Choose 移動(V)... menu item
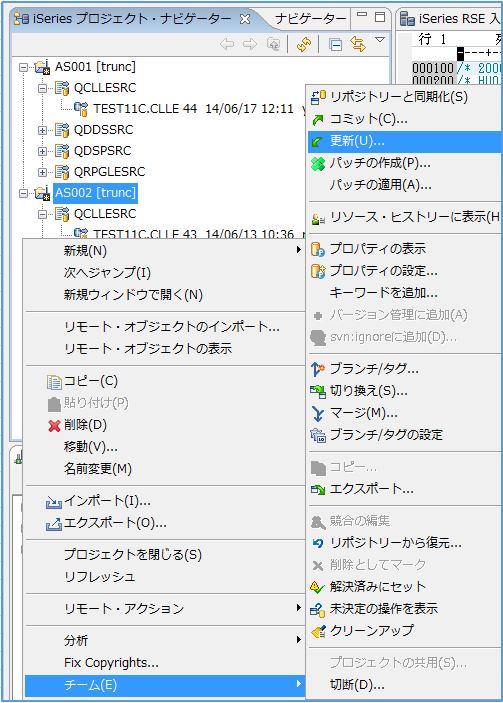 coord(165,447)
